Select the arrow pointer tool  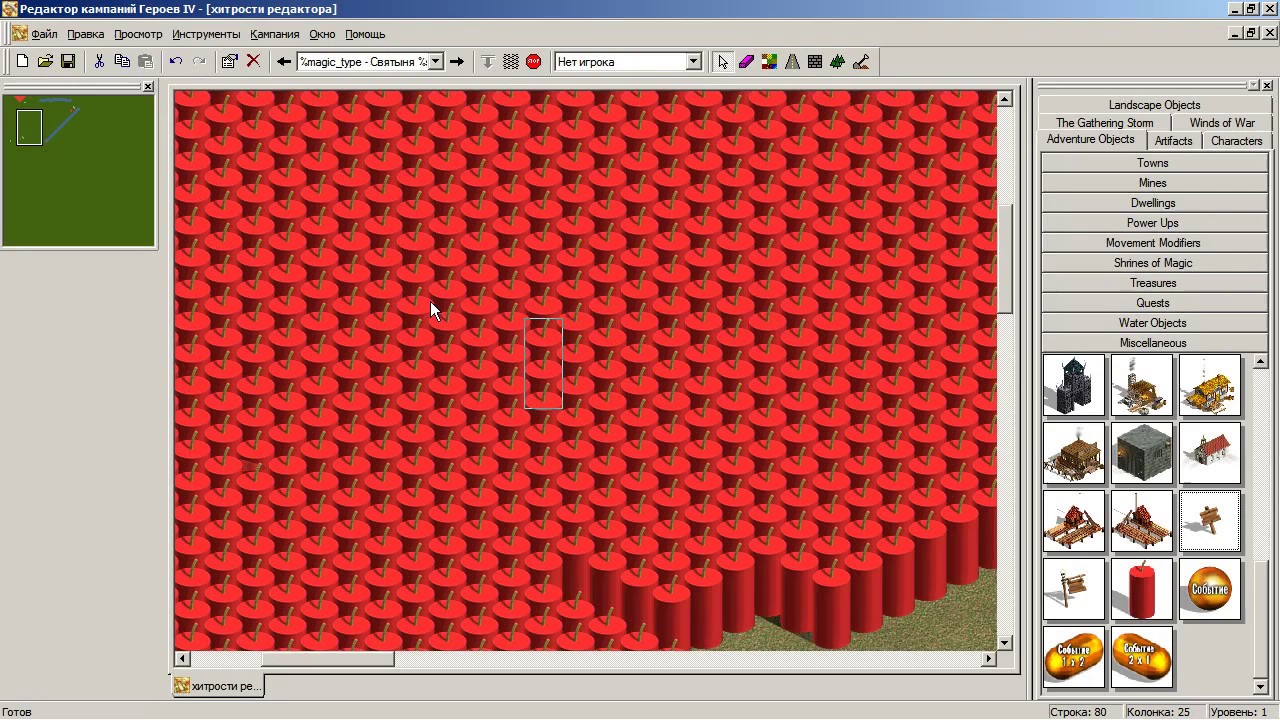click(x=723, y=62)
